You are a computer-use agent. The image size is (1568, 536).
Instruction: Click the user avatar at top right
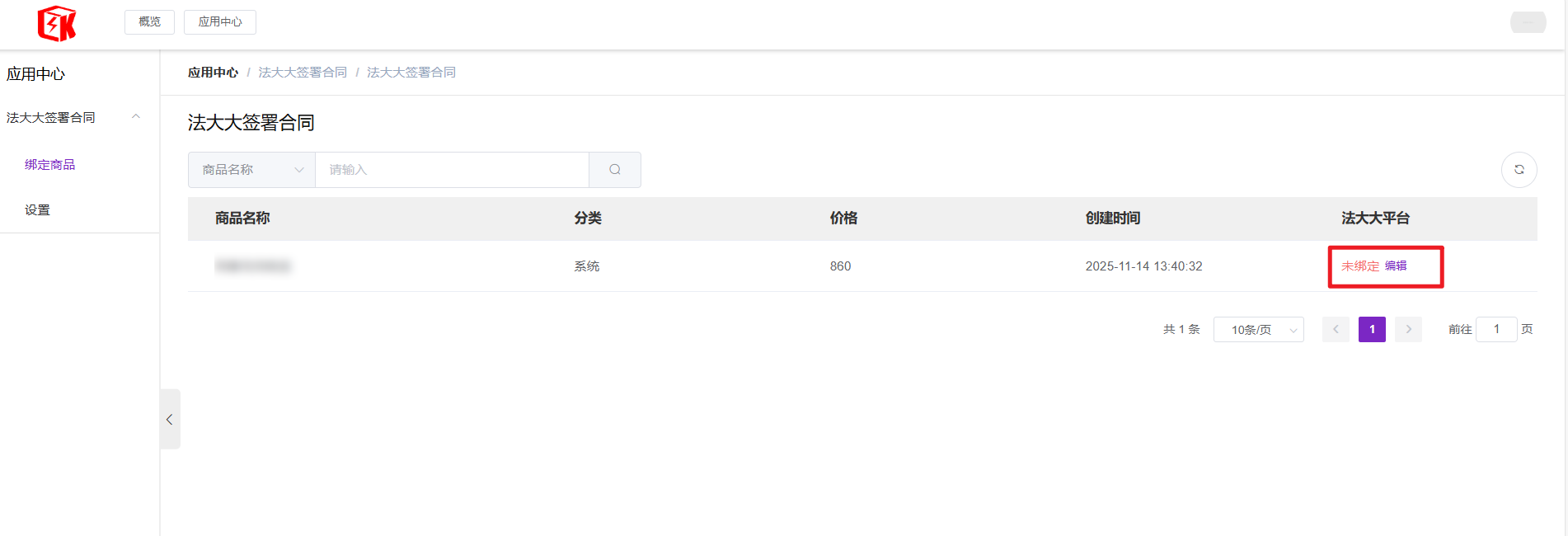point(1528,22)
